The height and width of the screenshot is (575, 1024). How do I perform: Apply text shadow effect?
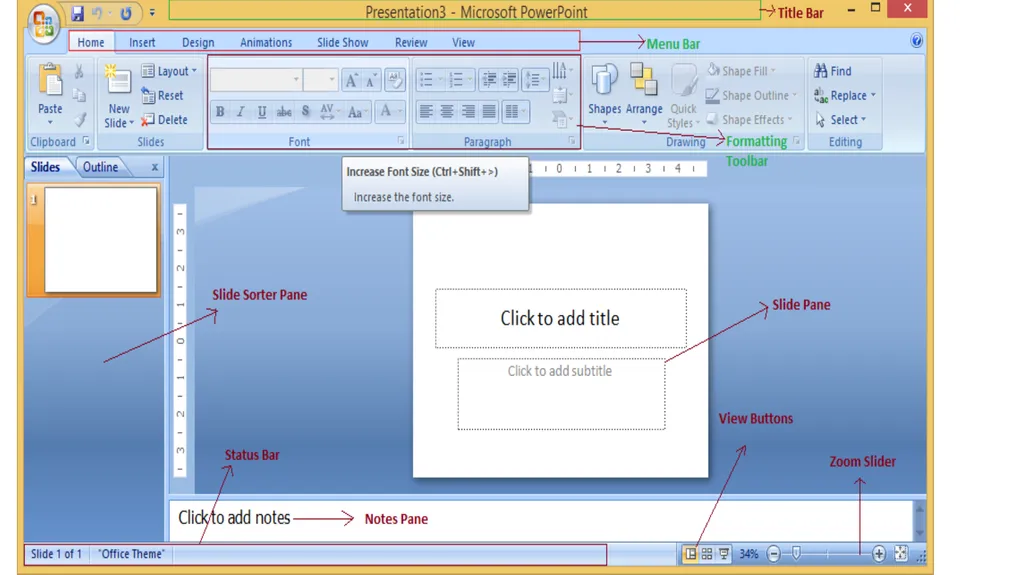tap(305, 112)
